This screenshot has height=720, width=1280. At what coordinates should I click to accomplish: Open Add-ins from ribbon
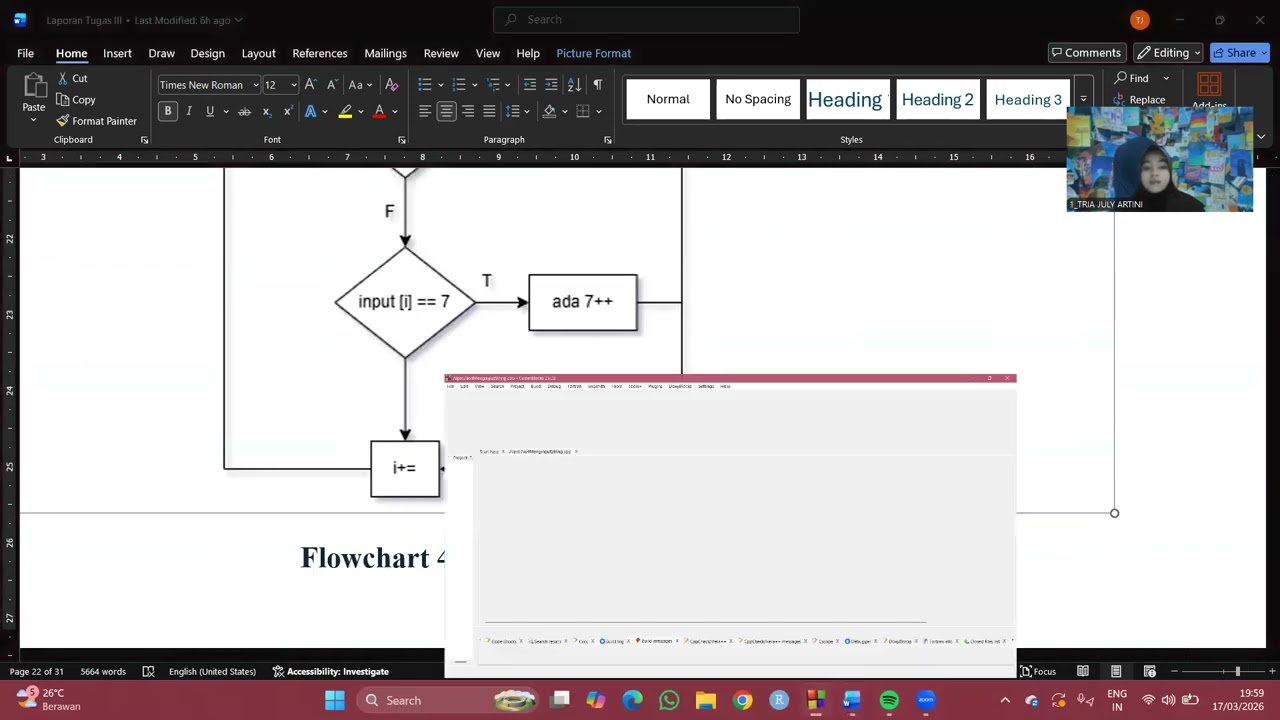pos(1209,92)
